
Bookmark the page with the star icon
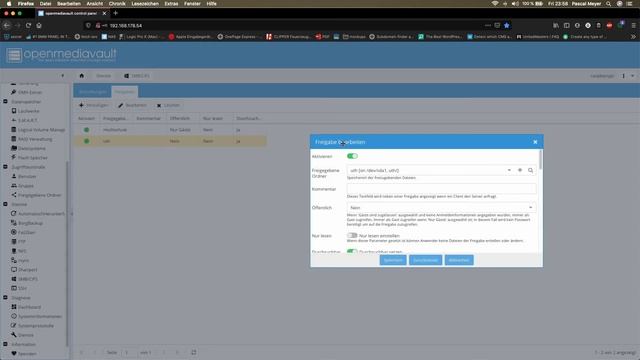tap(507, 25)
